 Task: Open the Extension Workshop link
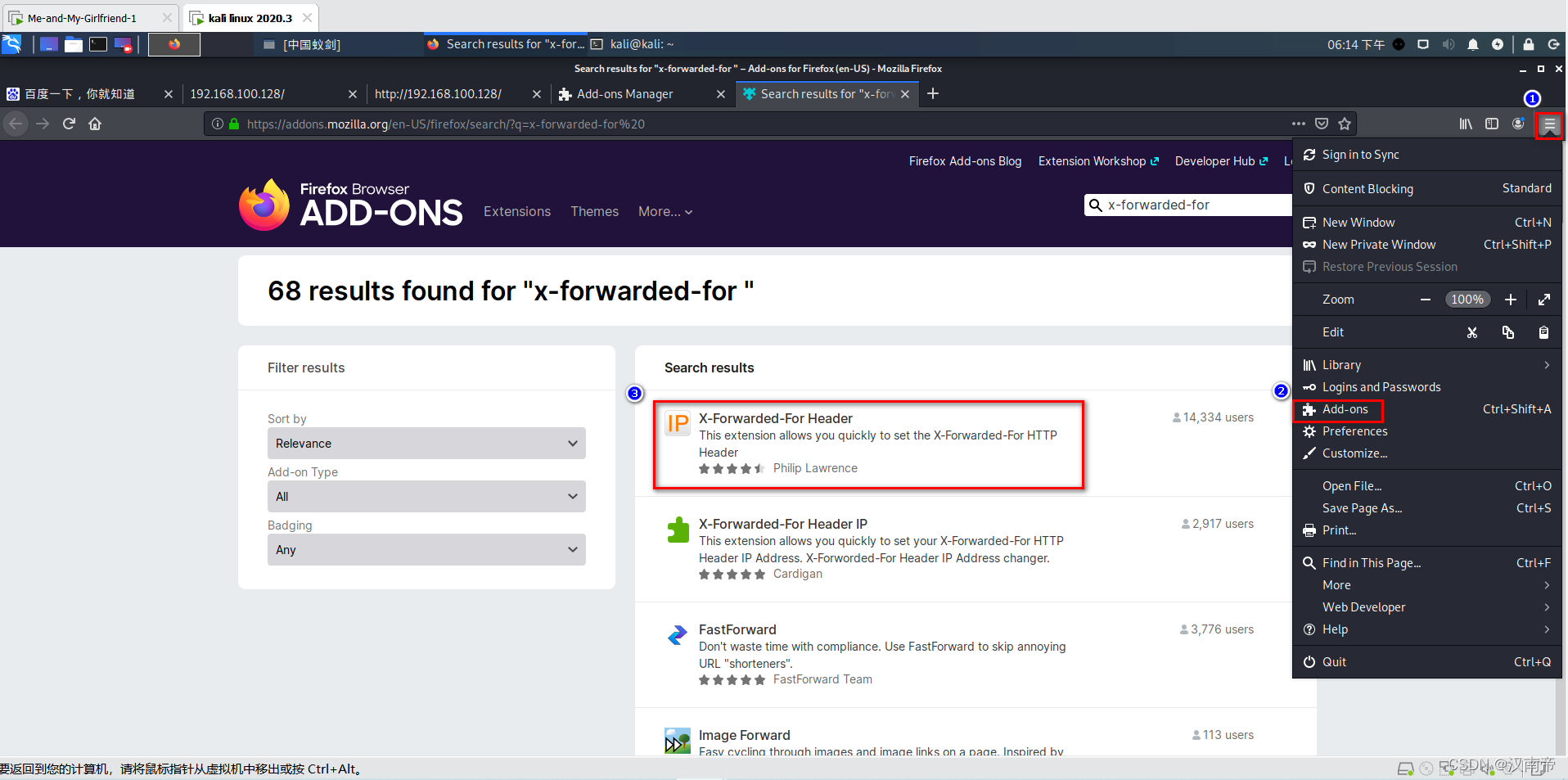pyautogui.click(x=1098, y=161)
